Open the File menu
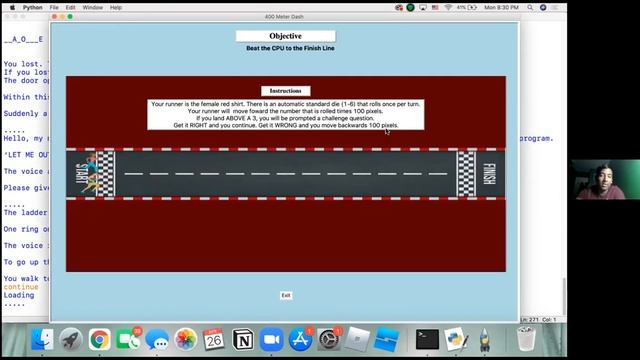The image size is (640, 360). [x=54, y=7]
